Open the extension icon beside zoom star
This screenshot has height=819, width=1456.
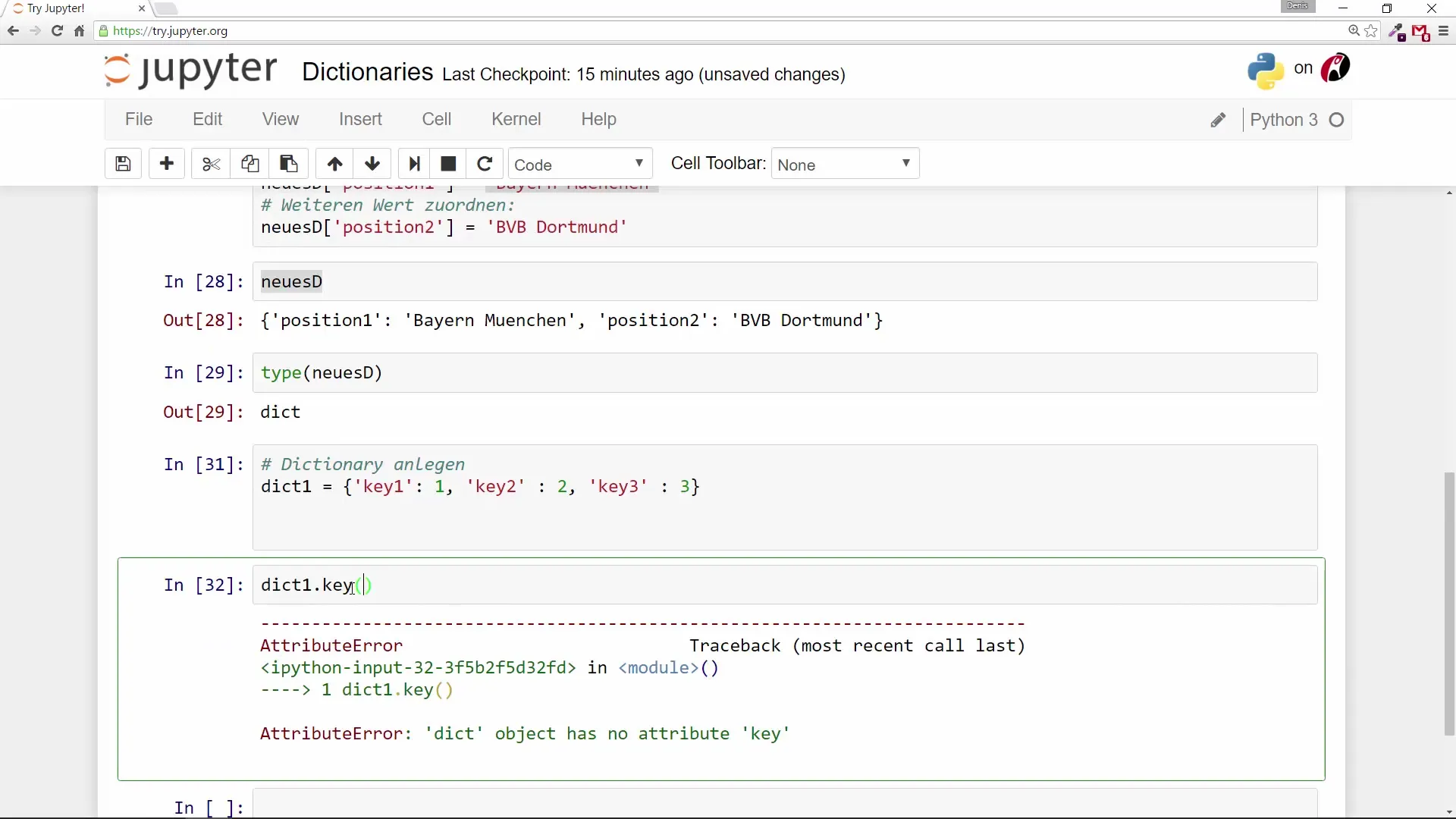[1397, 32]
